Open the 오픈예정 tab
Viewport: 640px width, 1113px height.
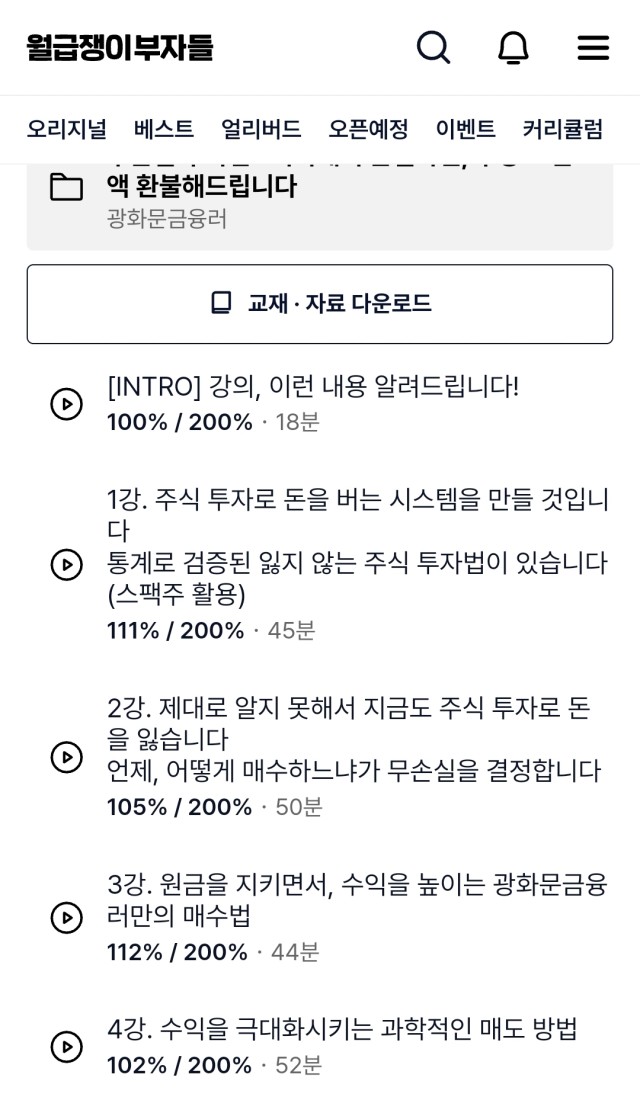click(368, 129)
